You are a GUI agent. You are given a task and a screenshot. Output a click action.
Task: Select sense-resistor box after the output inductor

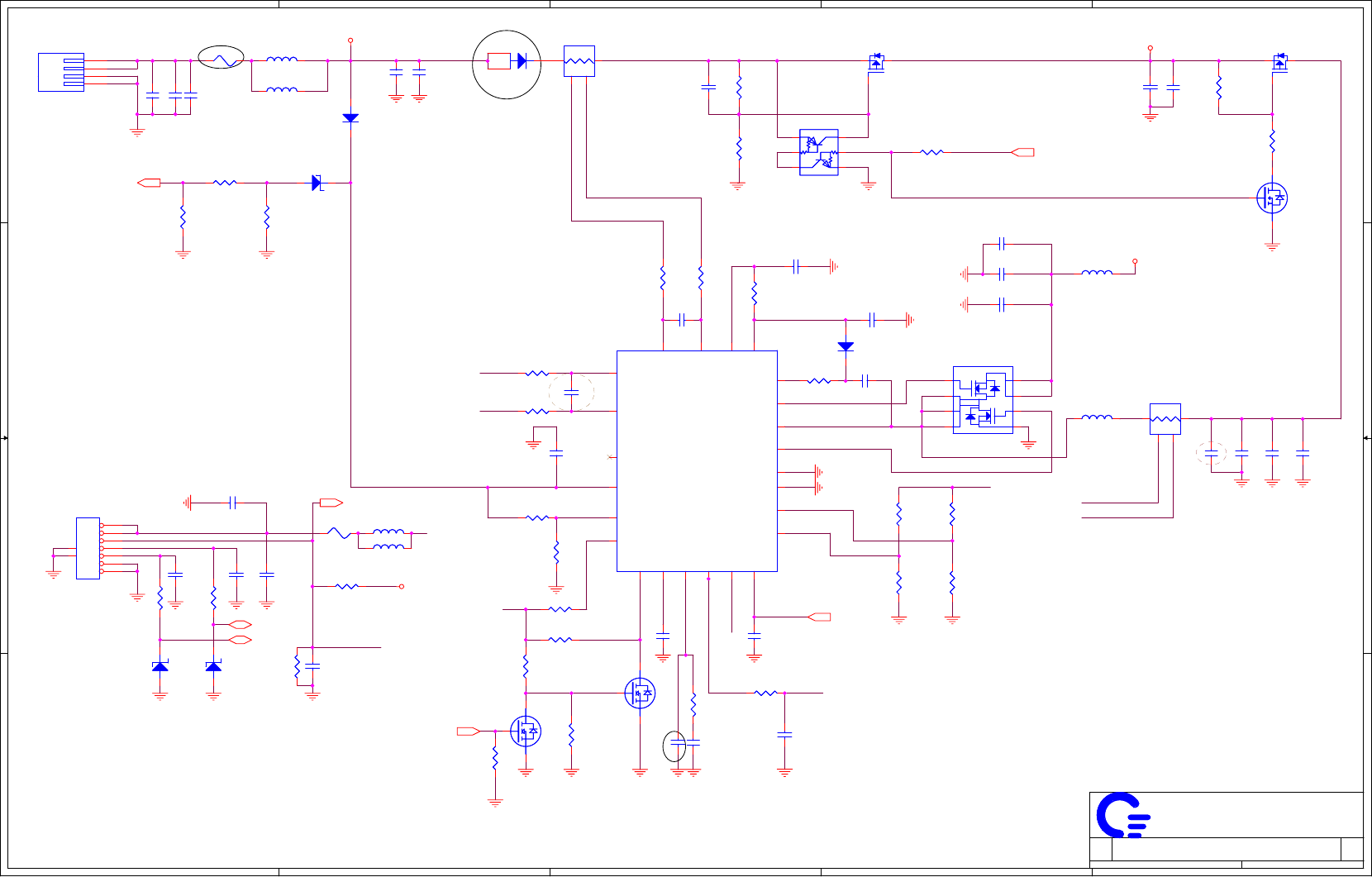coord(1165,418)
